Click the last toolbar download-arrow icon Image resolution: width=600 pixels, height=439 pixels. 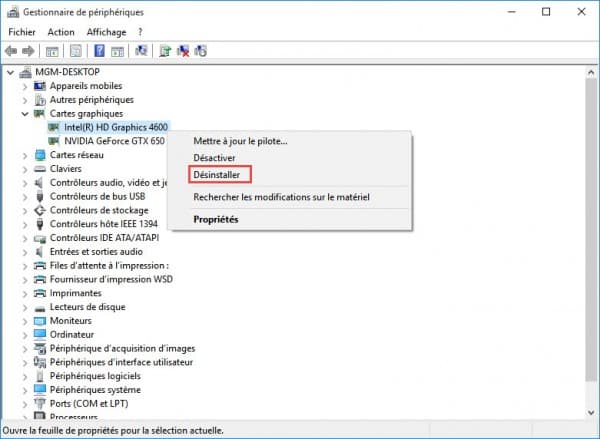201,51
